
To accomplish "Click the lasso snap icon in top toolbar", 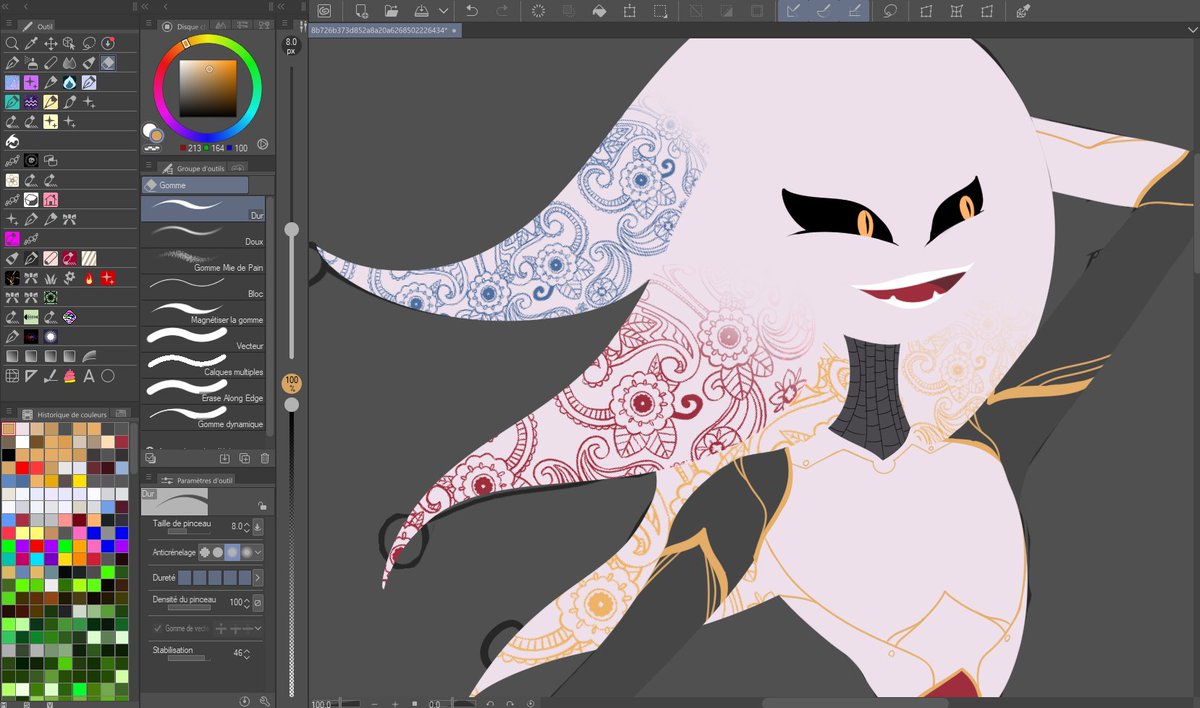I will 889,11.
